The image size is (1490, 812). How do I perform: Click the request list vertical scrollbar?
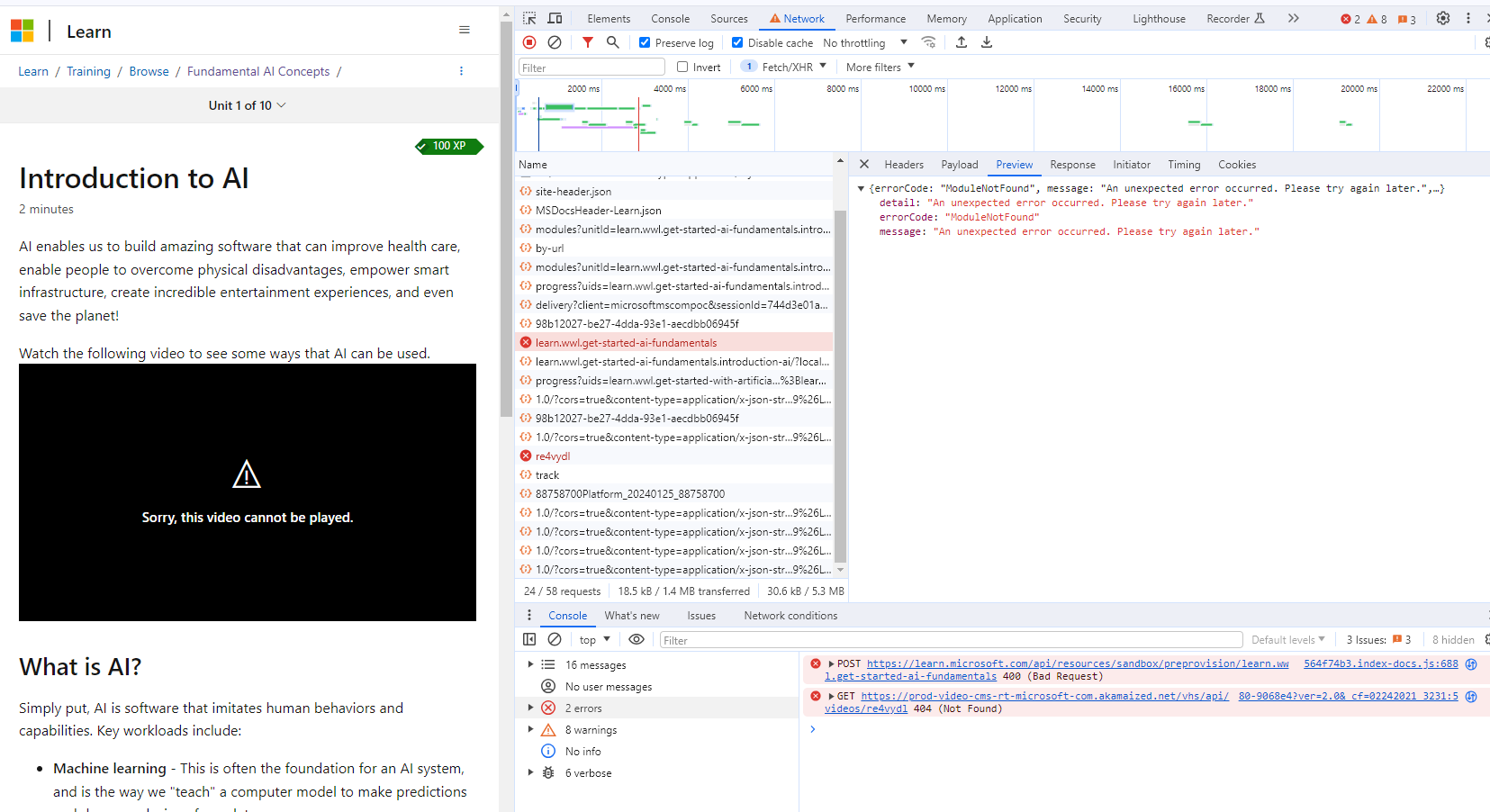click(840, 387)
